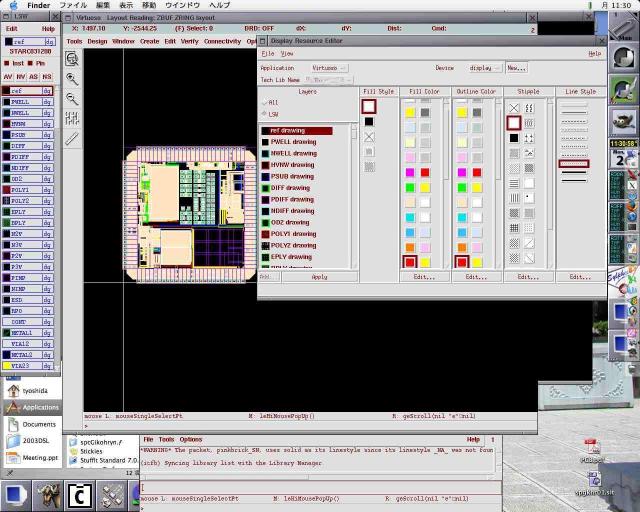Click the tyoshida home folder icon
Image resolution: width=640 pixels, height=512 pixels.
13,391
